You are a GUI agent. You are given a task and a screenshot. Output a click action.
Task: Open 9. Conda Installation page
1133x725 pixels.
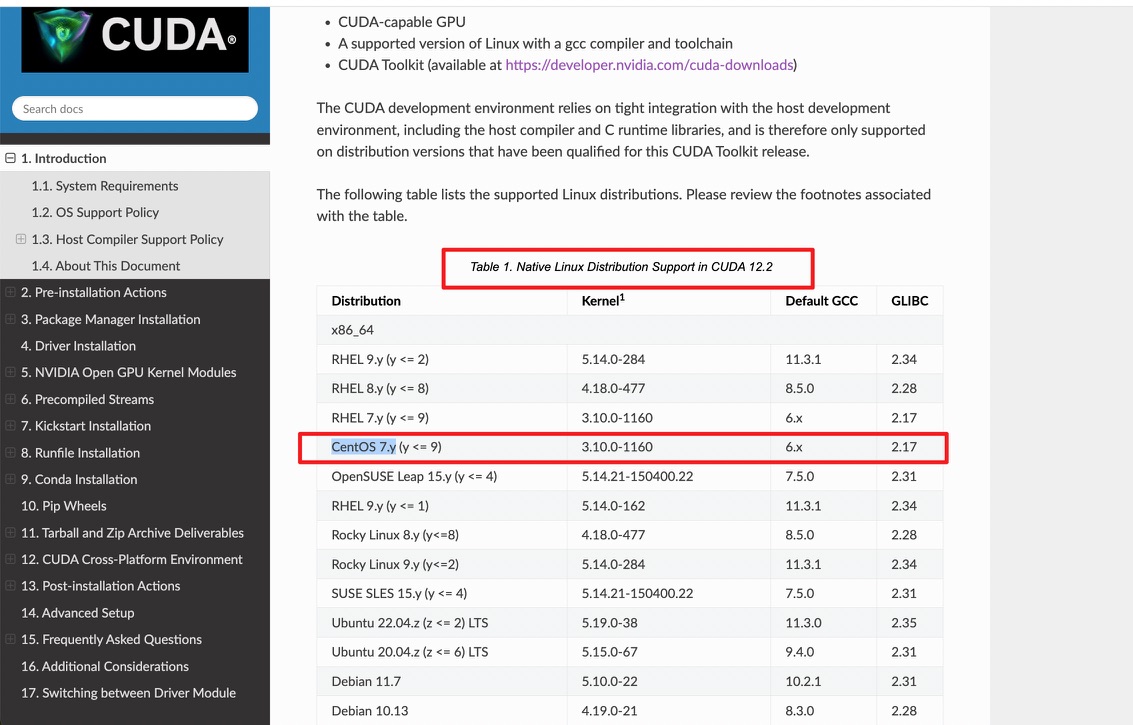tap(79, 479)
